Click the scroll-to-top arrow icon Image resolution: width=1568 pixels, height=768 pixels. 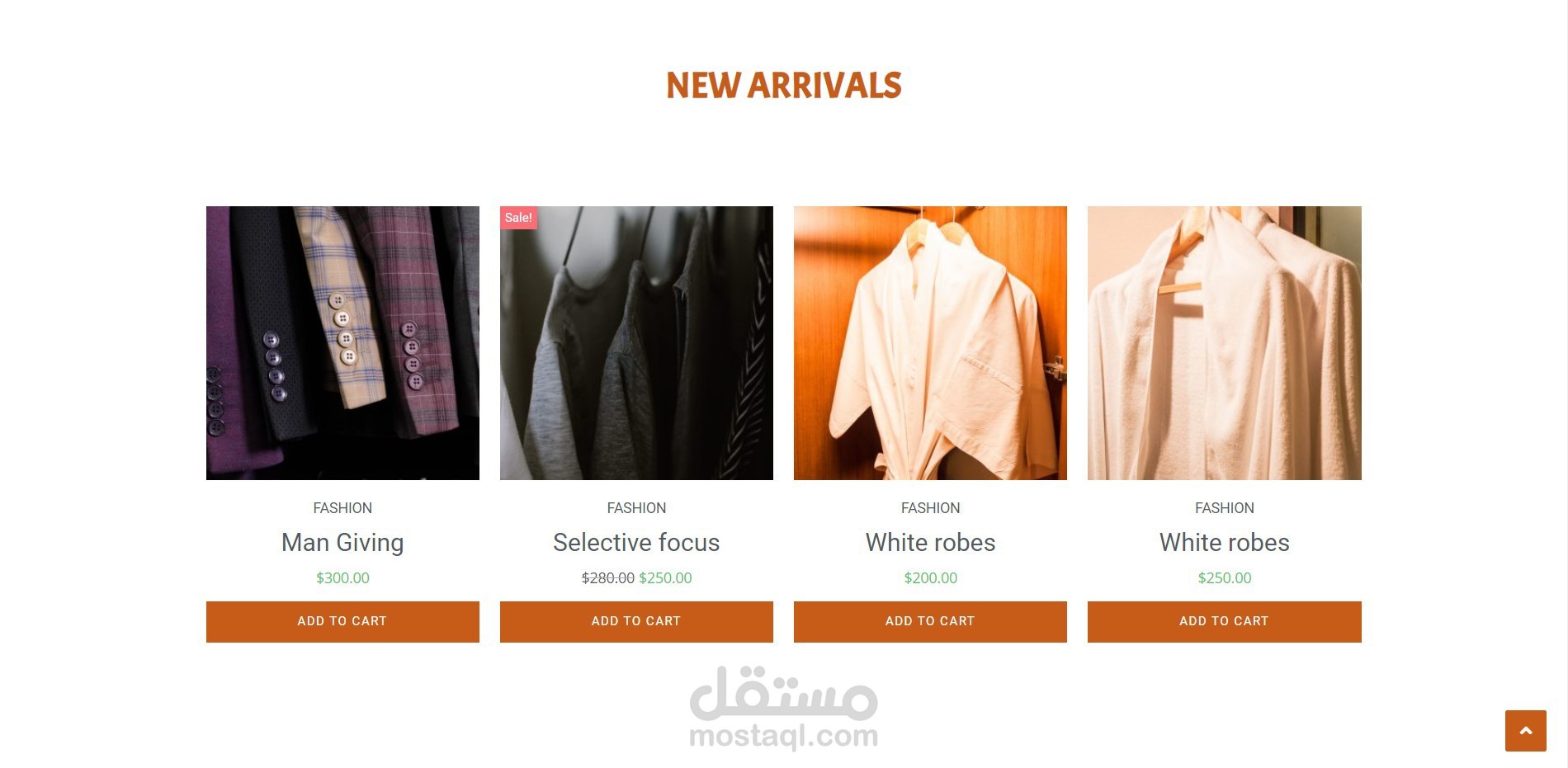coord(1525,731)
